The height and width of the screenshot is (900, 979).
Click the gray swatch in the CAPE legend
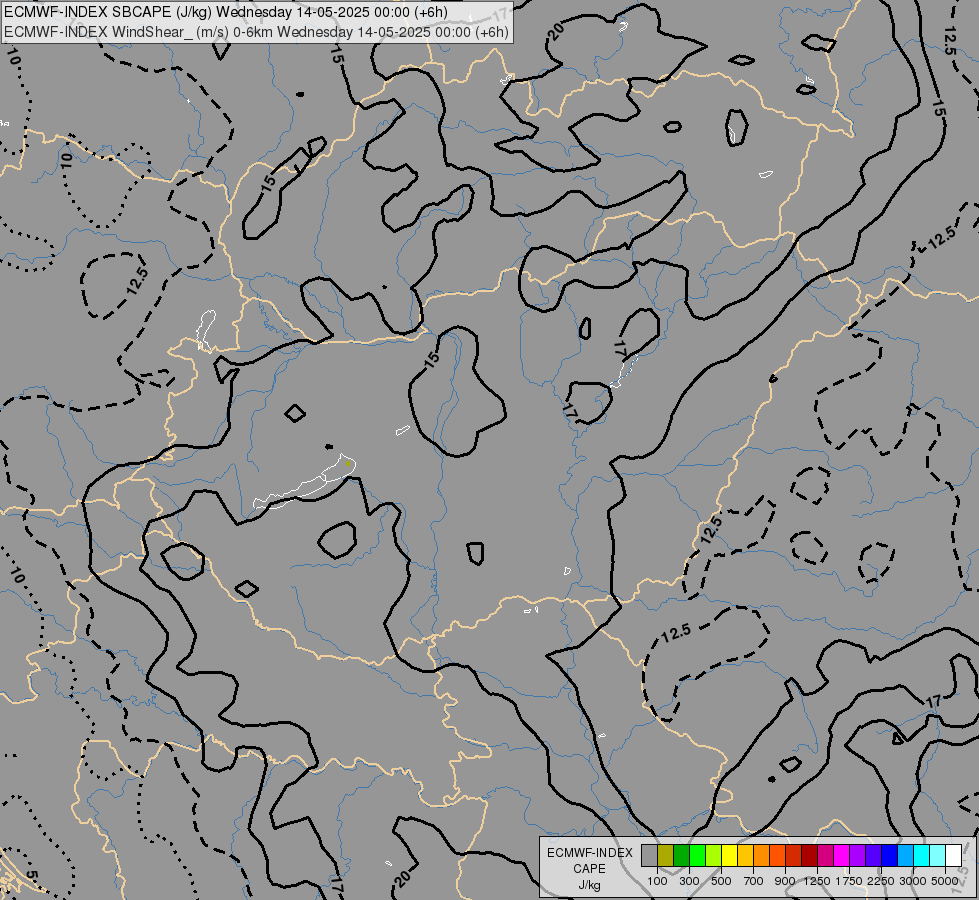point(649,855)
